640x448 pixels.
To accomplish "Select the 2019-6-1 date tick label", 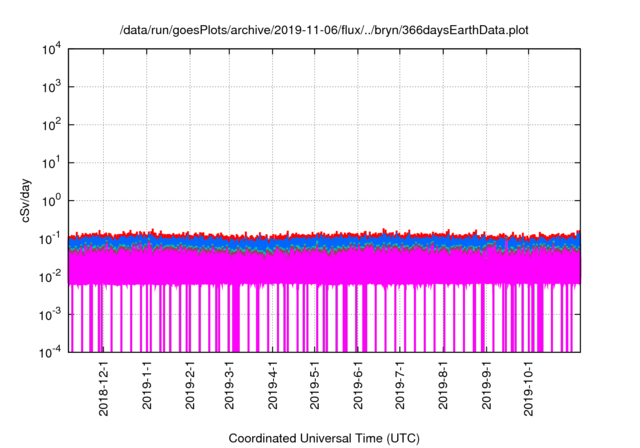I will coord(358,386).
